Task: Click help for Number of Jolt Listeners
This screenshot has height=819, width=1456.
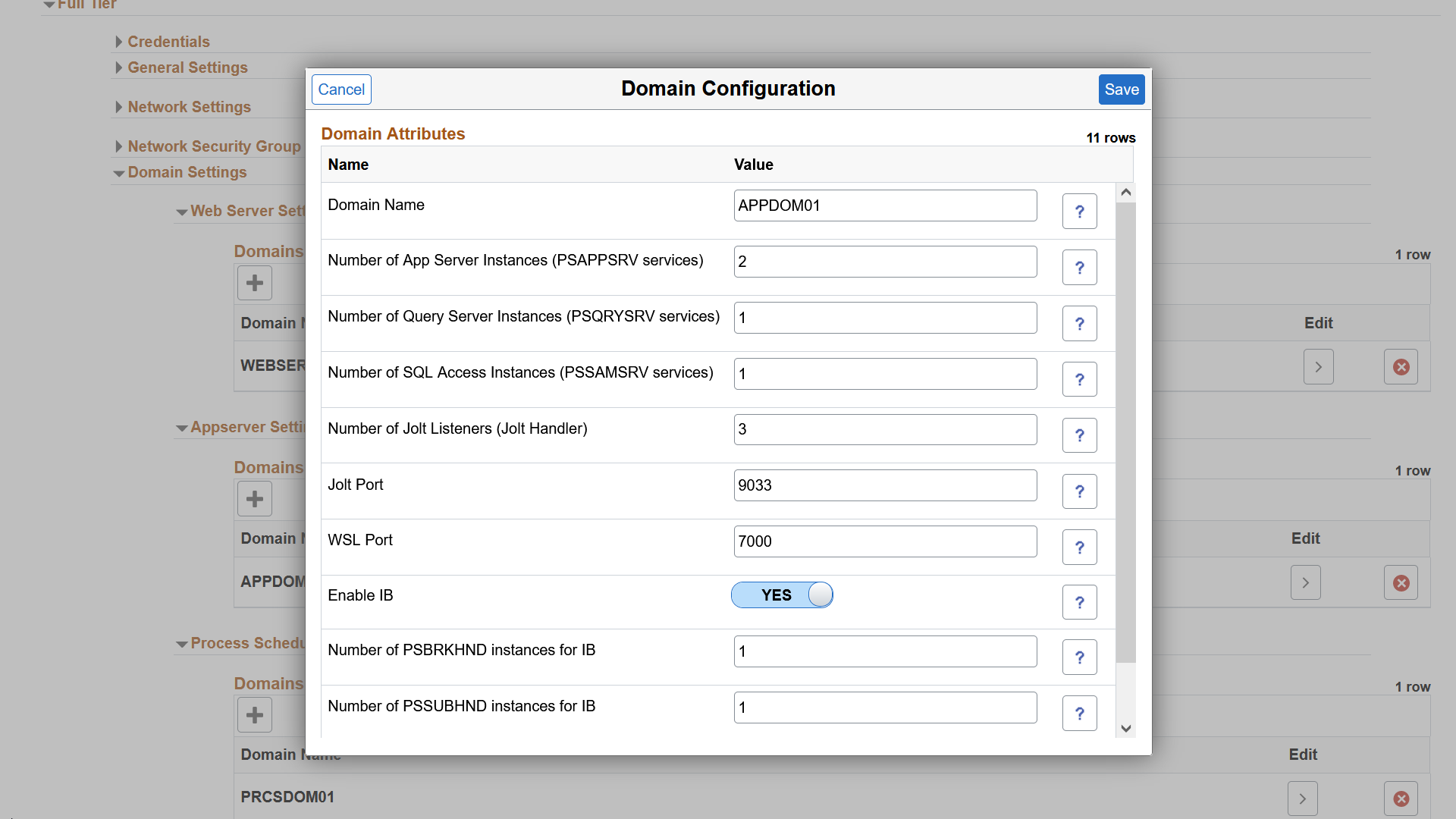Action: (1079, 435)
